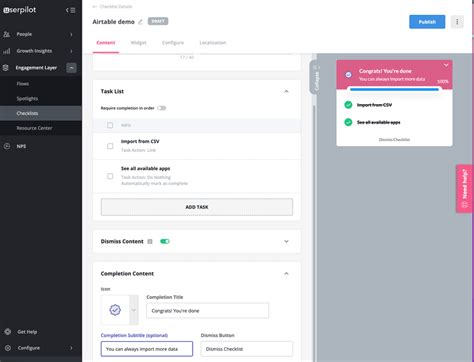The width and height of the screenshot is (474, 362).
Task: Click See all available apps in preview
Action: (x=378, y=122)
